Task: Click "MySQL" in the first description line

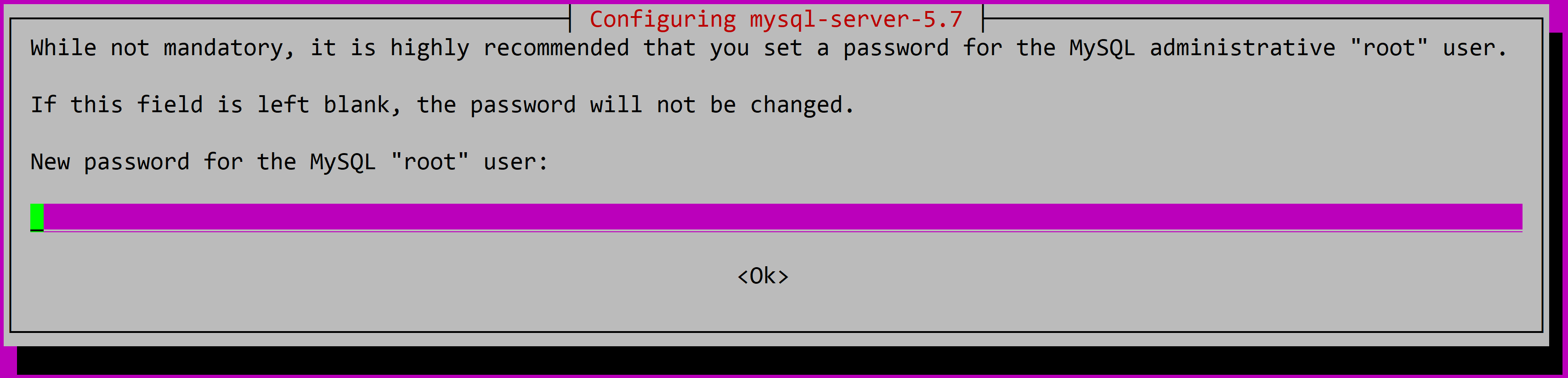Action: 1102,48
